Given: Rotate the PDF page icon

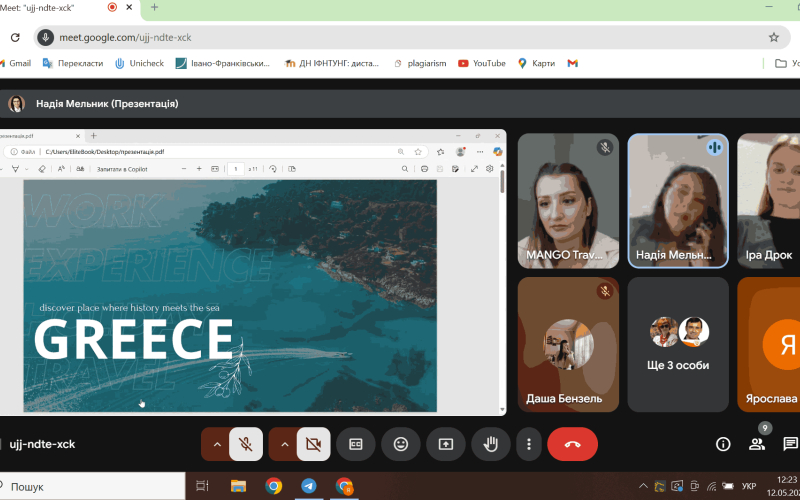Looking at the screenshot, I should point(273,169).
